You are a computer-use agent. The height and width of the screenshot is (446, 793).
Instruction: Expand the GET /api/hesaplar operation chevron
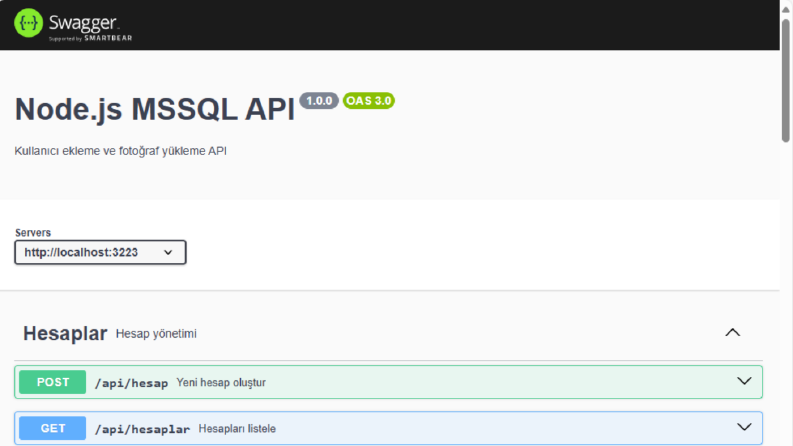click(744, 427)
